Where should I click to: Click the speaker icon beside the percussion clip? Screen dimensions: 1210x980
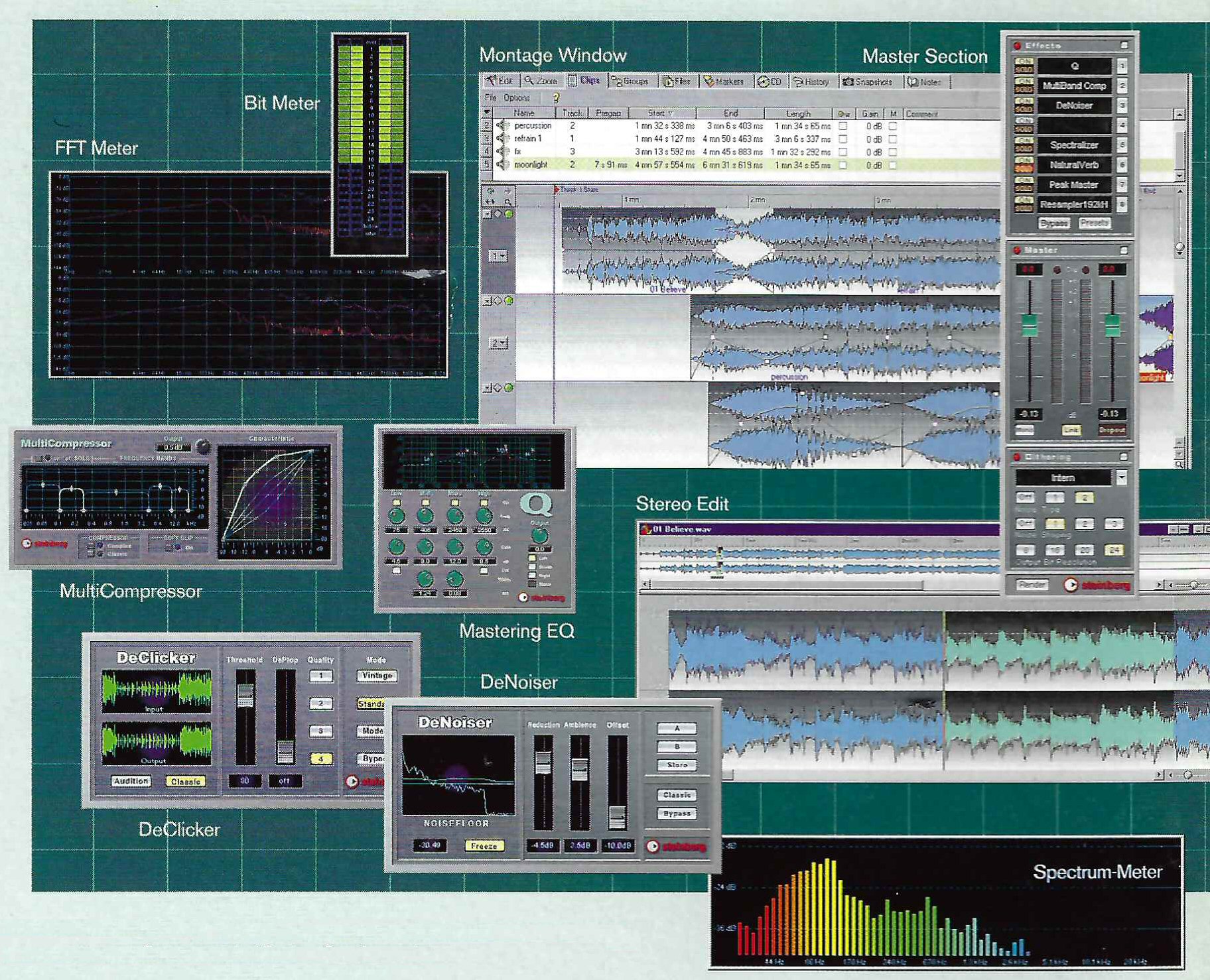pos(502,125)
